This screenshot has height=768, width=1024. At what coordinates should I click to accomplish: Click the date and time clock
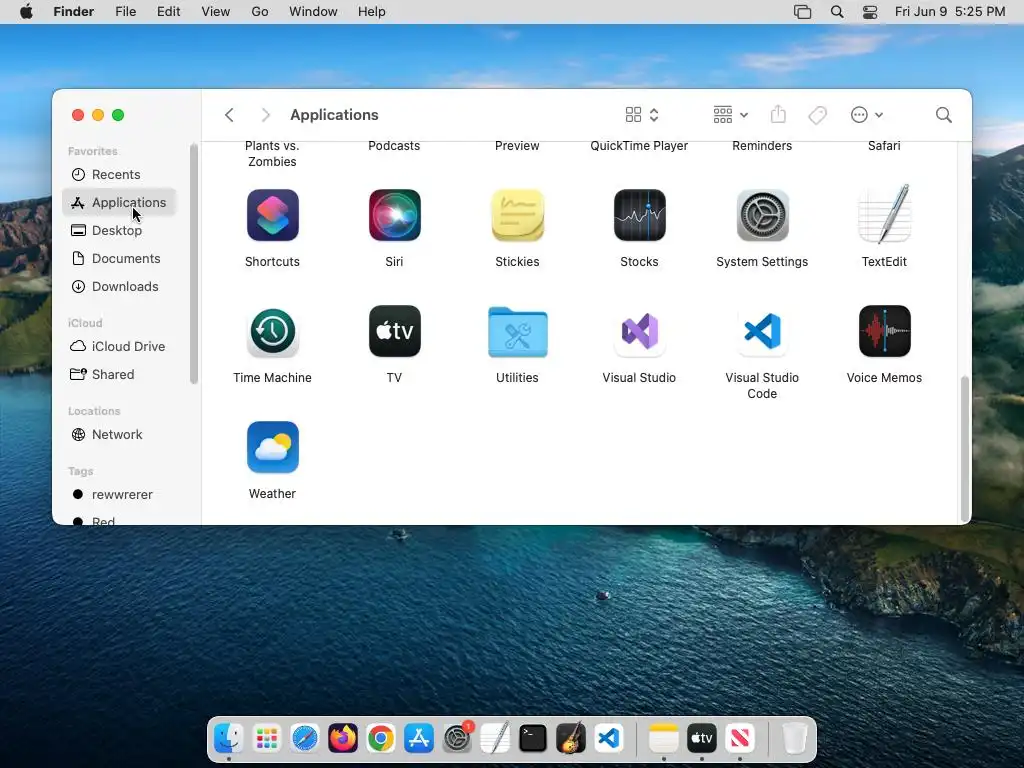click(x=950, y=12)
